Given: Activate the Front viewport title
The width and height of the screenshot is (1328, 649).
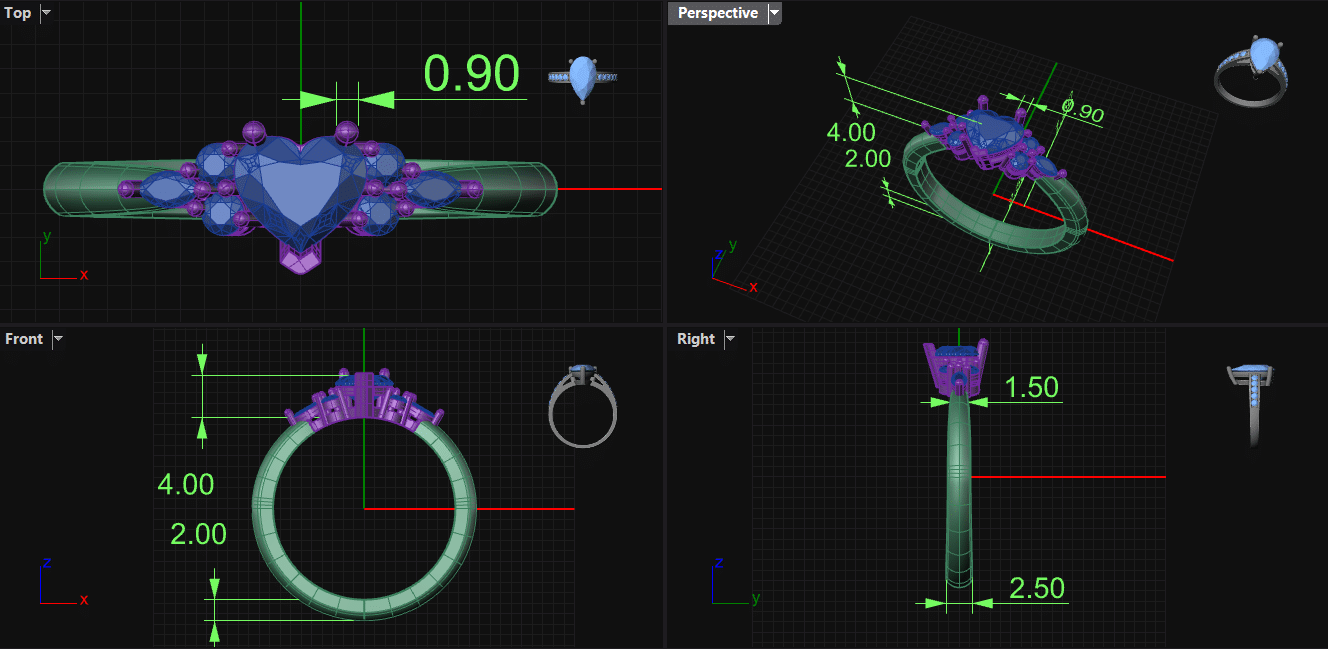Looking at the screenshot, I should pos(24,339).
